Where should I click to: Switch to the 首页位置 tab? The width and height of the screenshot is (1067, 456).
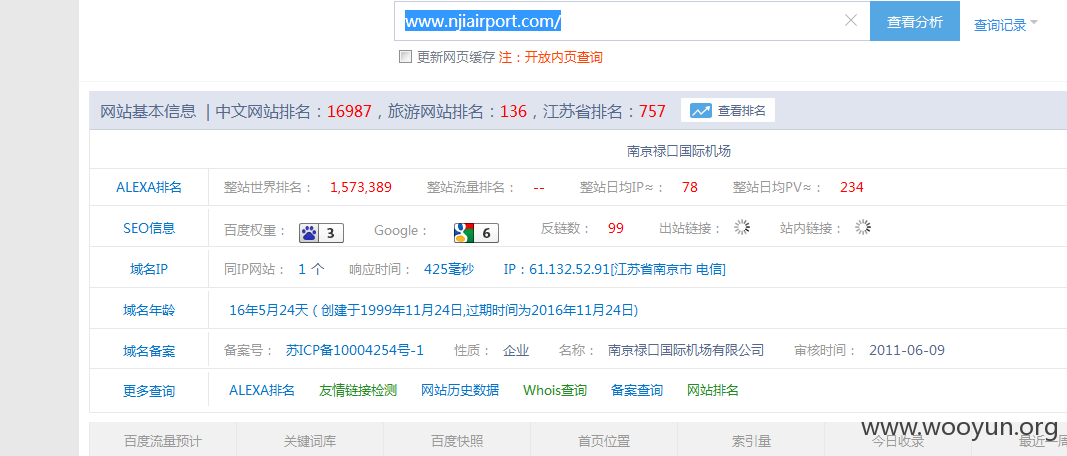[x=604, y=441]
